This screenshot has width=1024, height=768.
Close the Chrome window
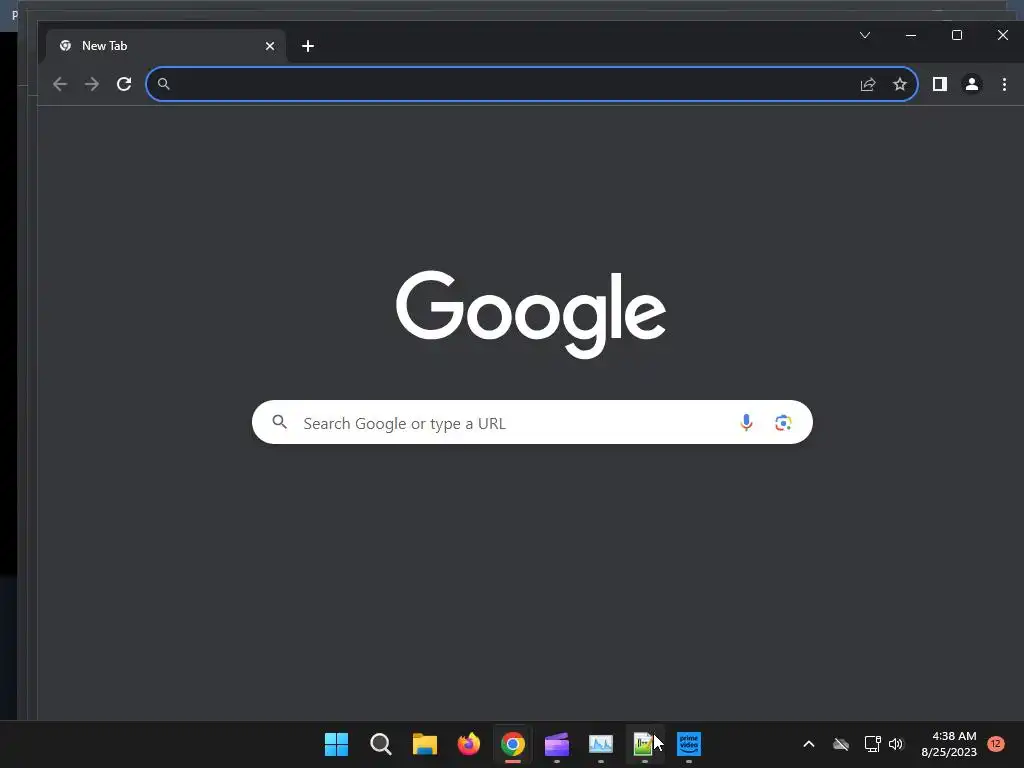click(x=1003, y=35)
